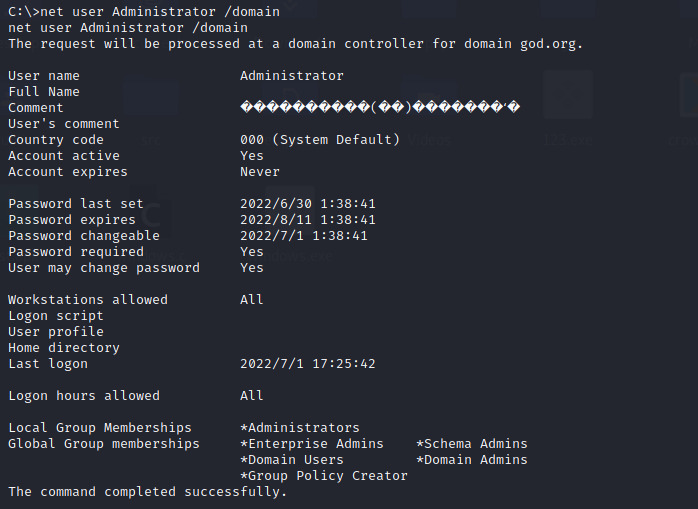Click the All value for Workstations allowed
The width and height of the screenshot is (698, 509).
tap(252, 300)
